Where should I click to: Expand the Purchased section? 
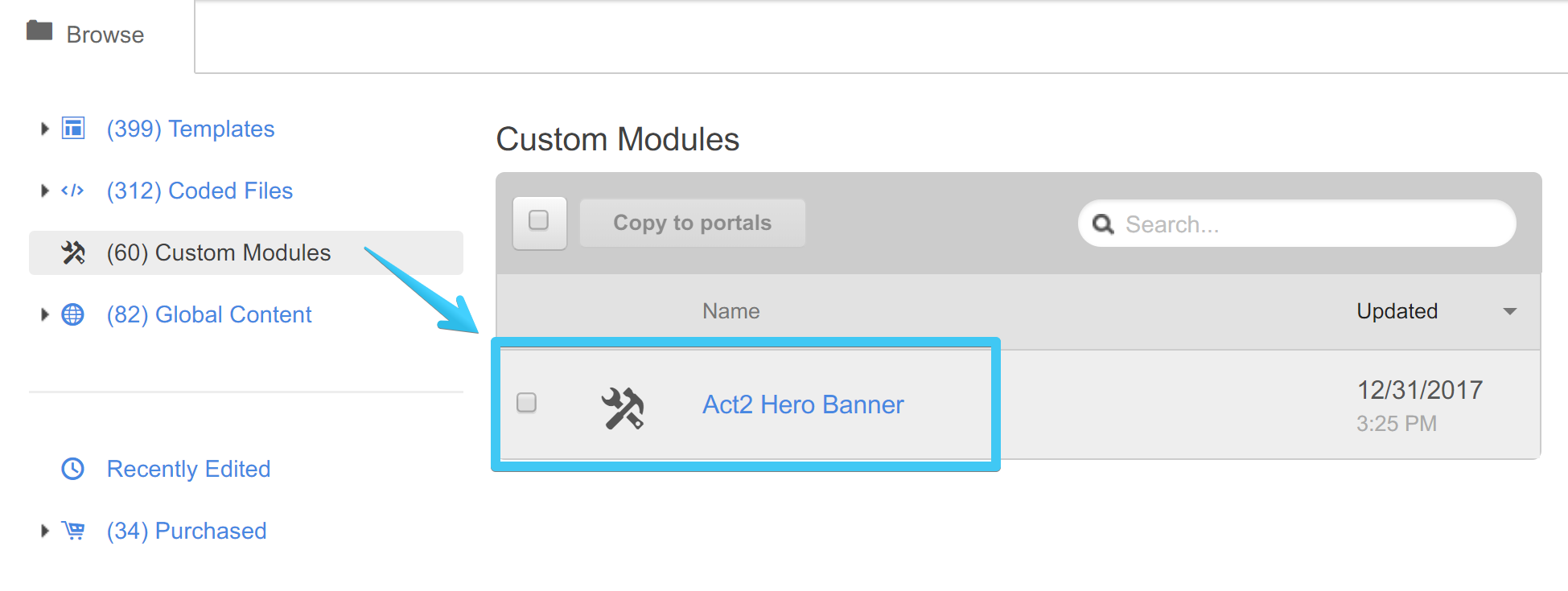pyautogui.click(x=44, y=531)
